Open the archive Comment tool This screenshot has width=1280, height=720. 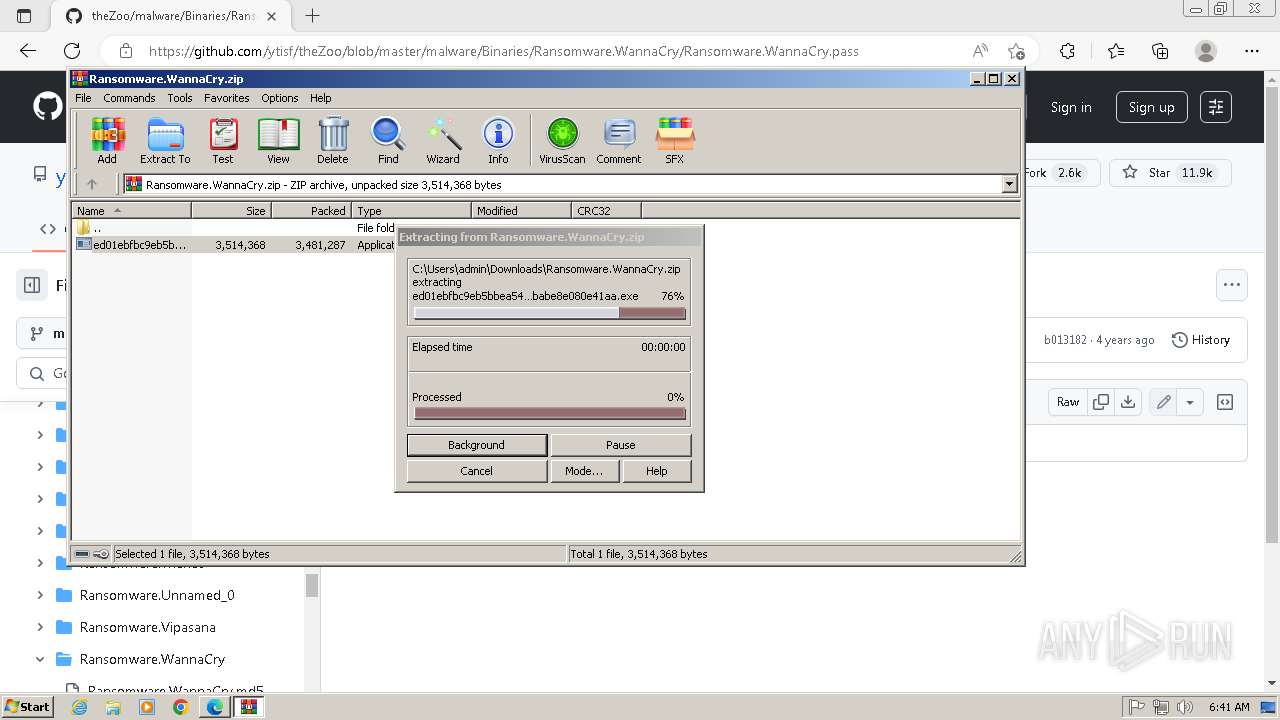tap(619, 140)
